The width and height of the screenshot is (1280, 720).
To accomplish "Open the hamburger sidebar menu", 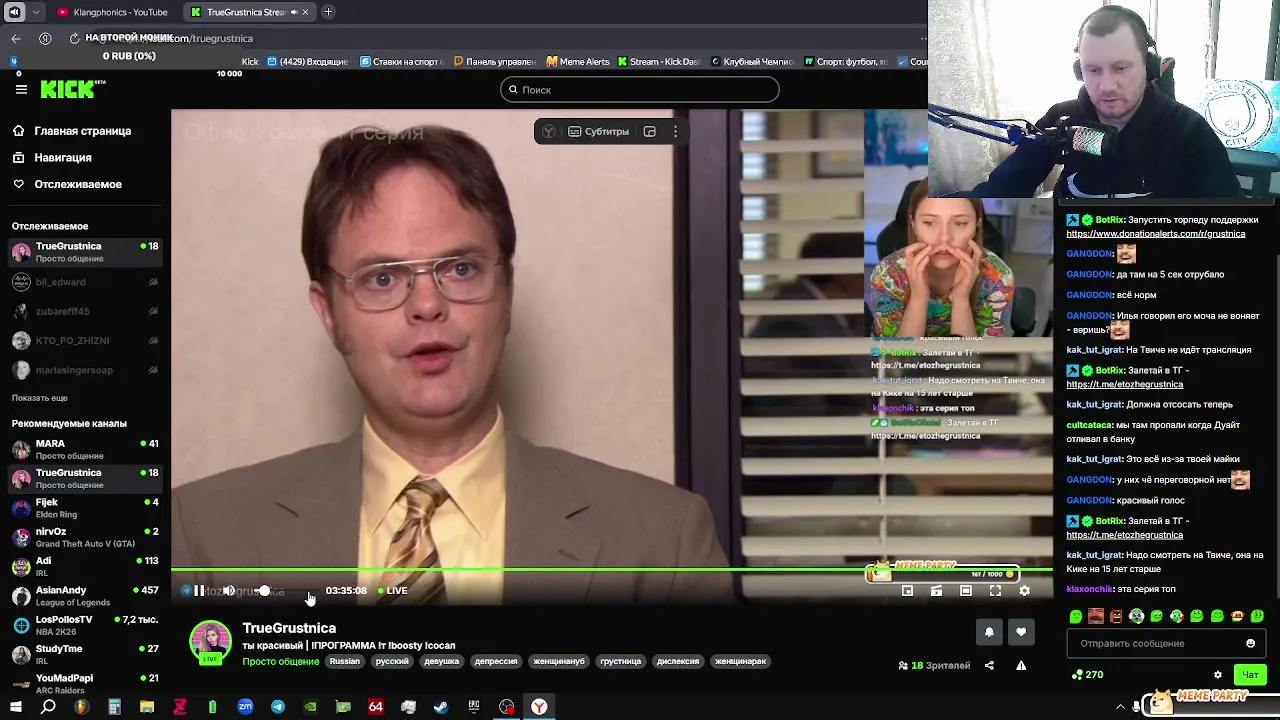I will [x=21, y=89].
